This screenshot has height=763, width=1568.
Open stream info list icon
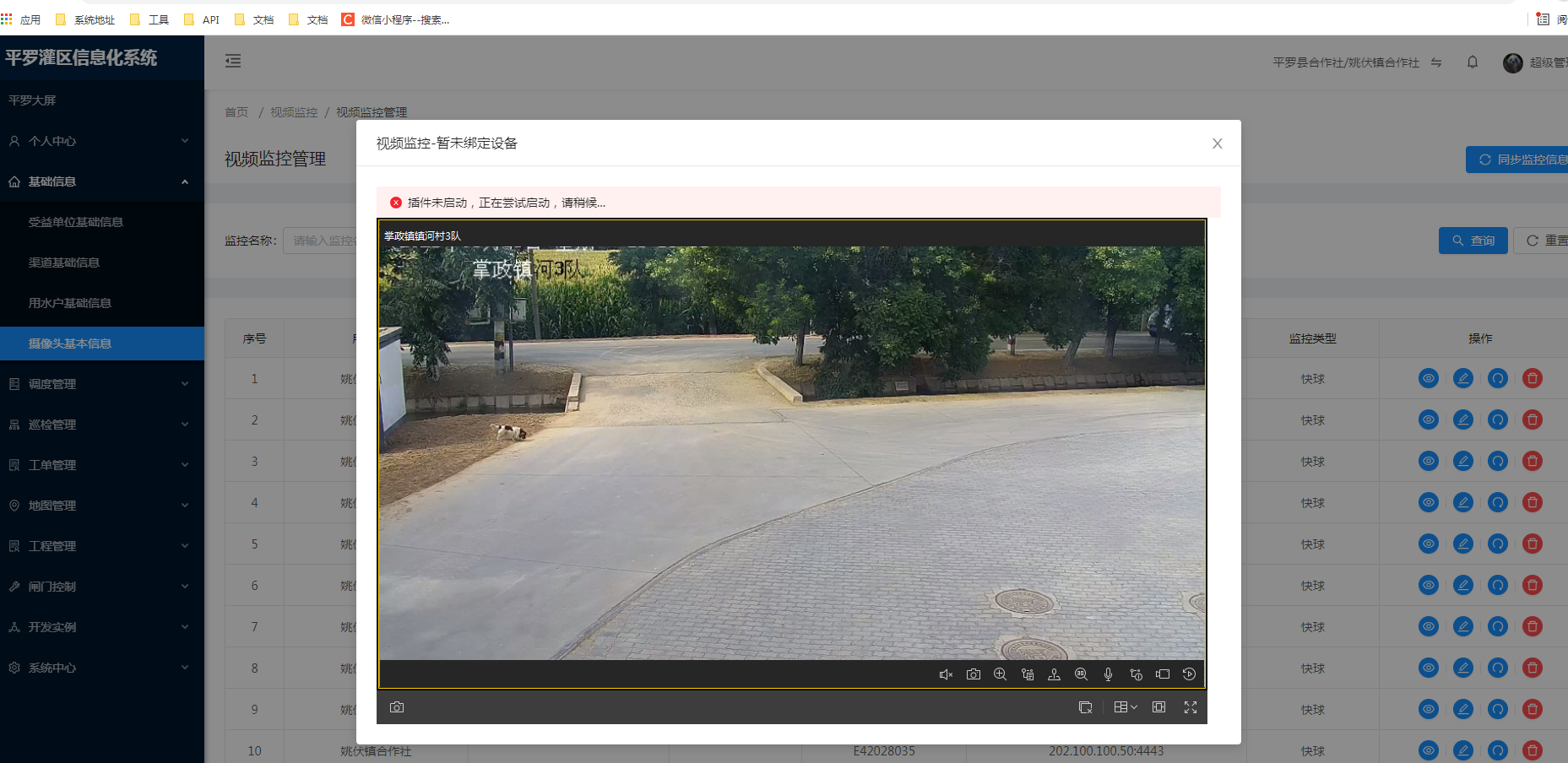click(x=1028, y=674)
